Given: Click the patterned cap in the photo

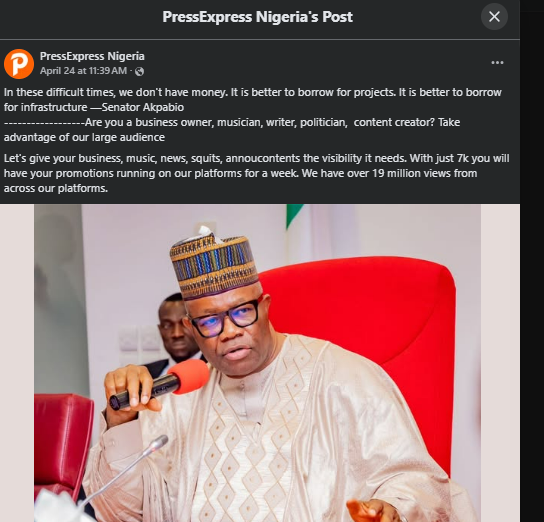Looking at the screenshot, I should [214, 263].
